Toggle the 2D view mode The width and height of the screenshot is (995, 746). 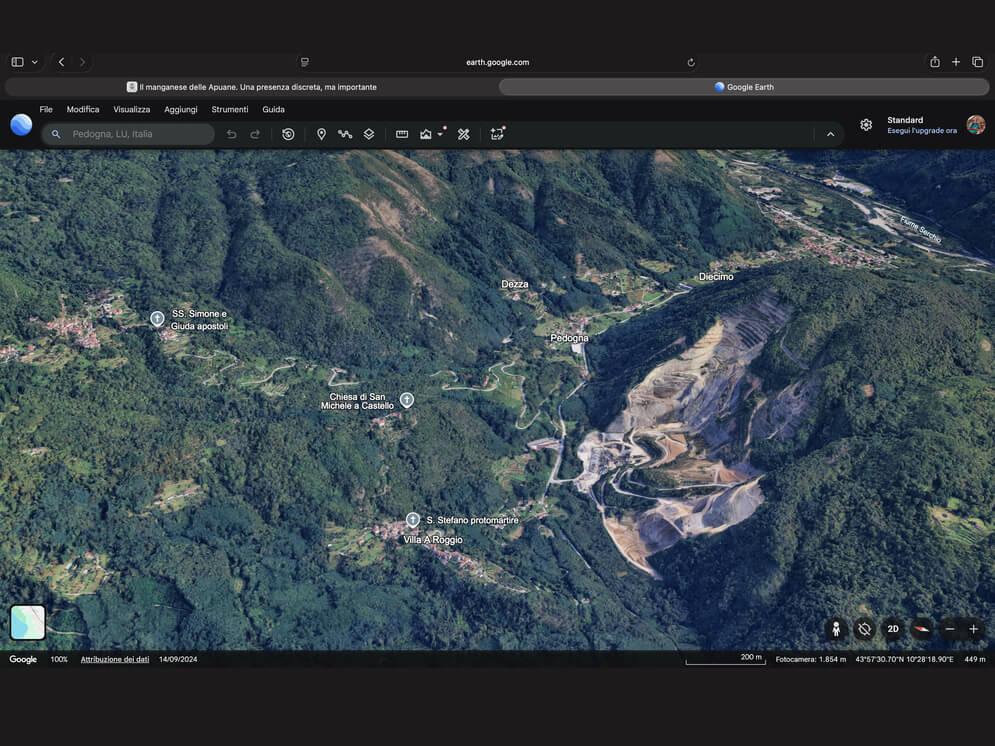coord(893,629)
